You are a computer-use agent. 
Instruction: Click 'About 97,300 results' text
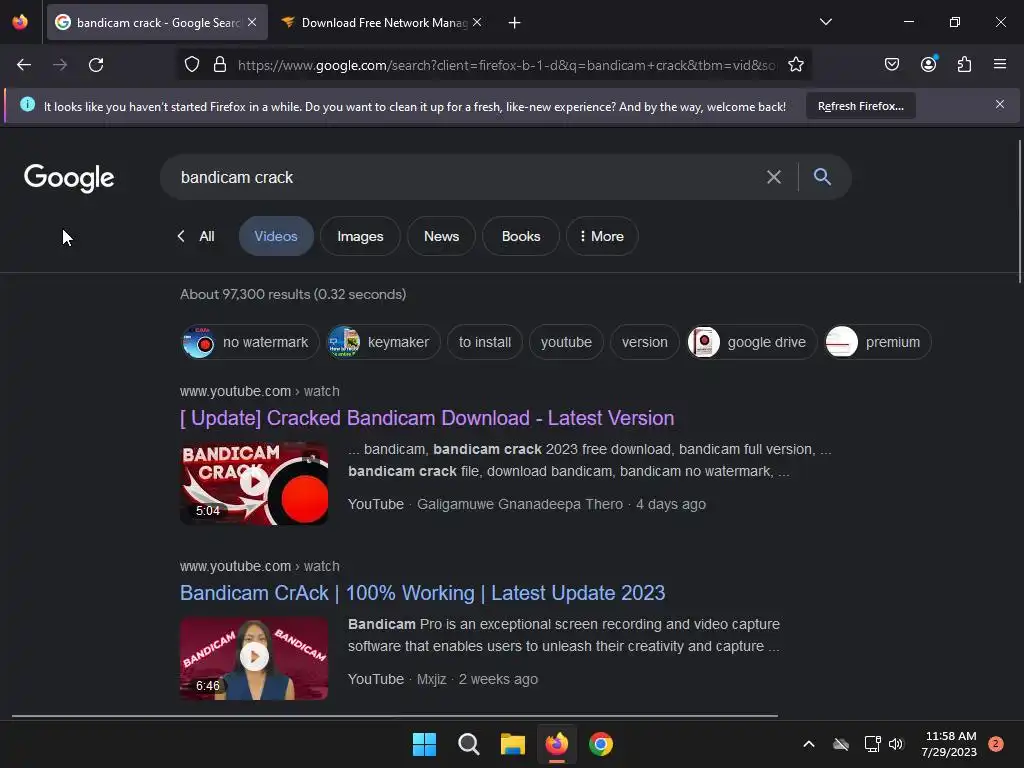pos(293,295)
